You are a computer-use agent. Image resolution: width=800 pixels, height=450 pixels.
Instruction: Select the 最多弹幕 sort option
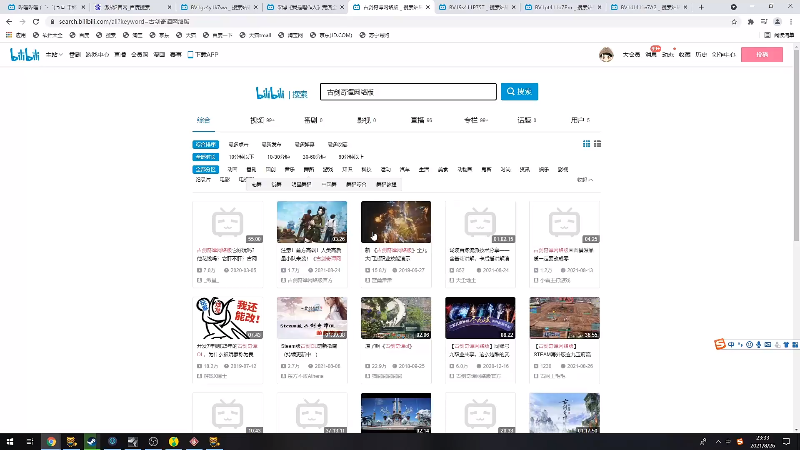point(305,144)
